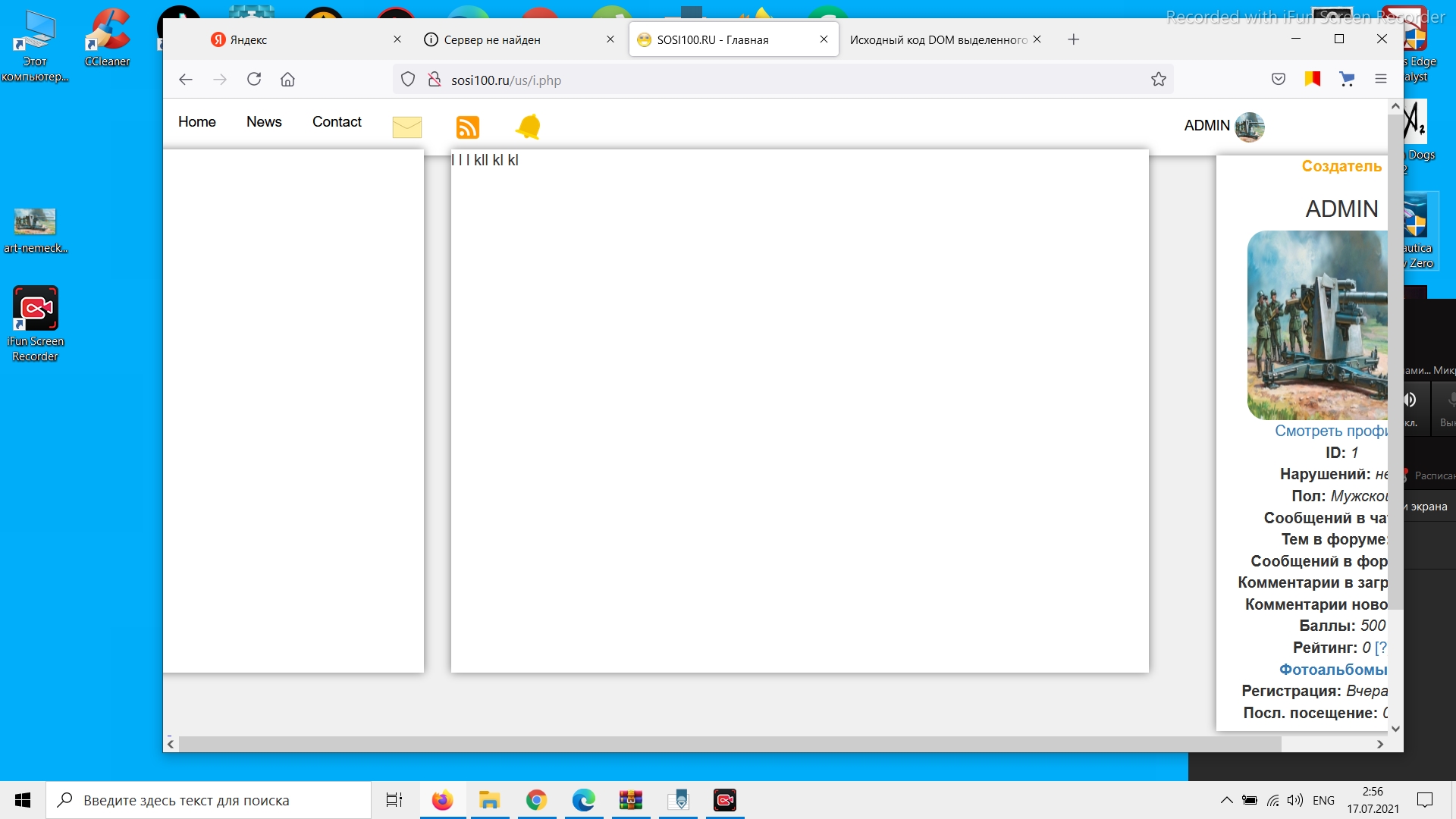The width and height of the screenshot is (1456, 819).
Task: Click the tracking protection shield icon
Action: pyautogui.click(x=408, y=80)
